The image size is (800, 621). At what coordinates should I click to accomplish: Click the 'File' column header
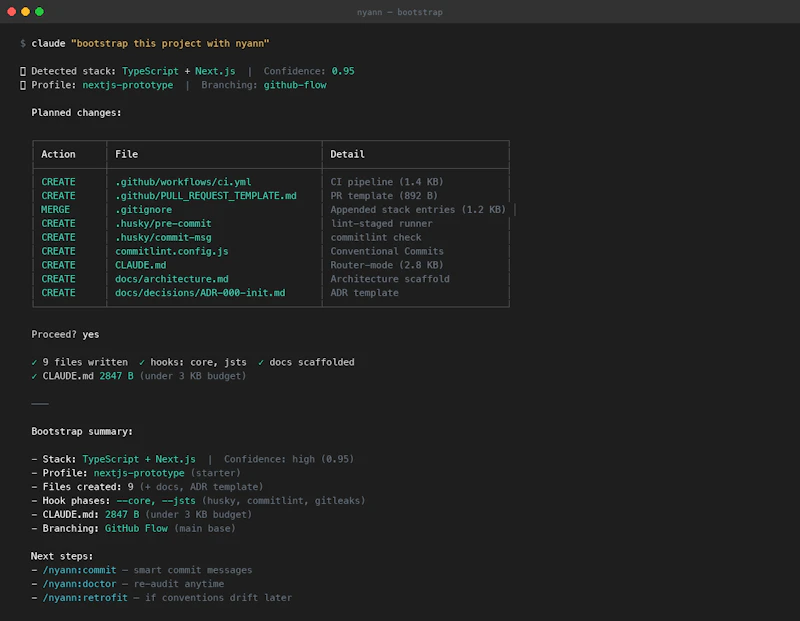pyautogui.click(x=127, y=154)
